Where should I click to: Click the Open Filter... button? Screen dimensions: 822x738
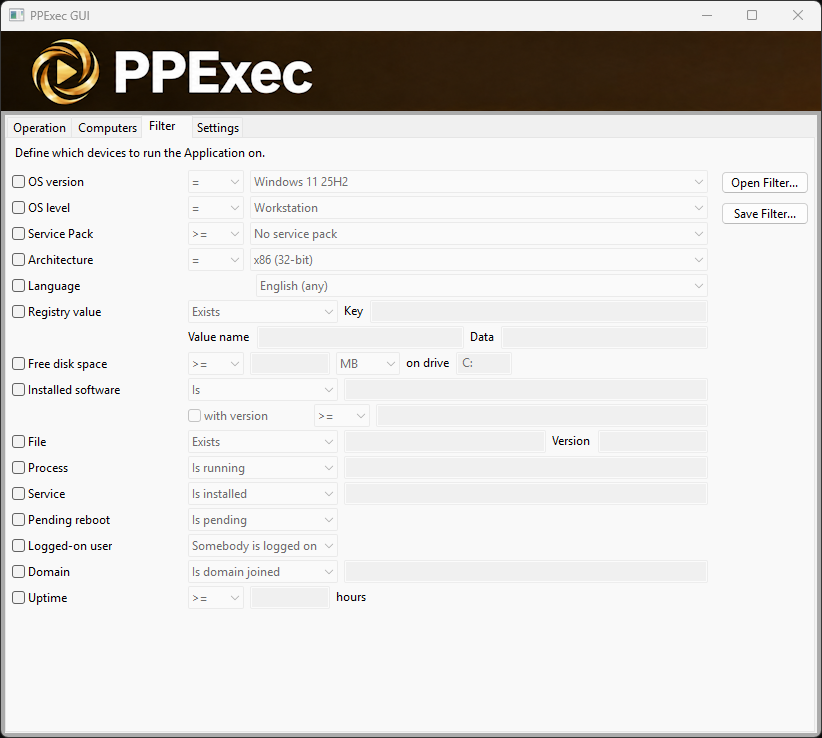coord(764,182)
